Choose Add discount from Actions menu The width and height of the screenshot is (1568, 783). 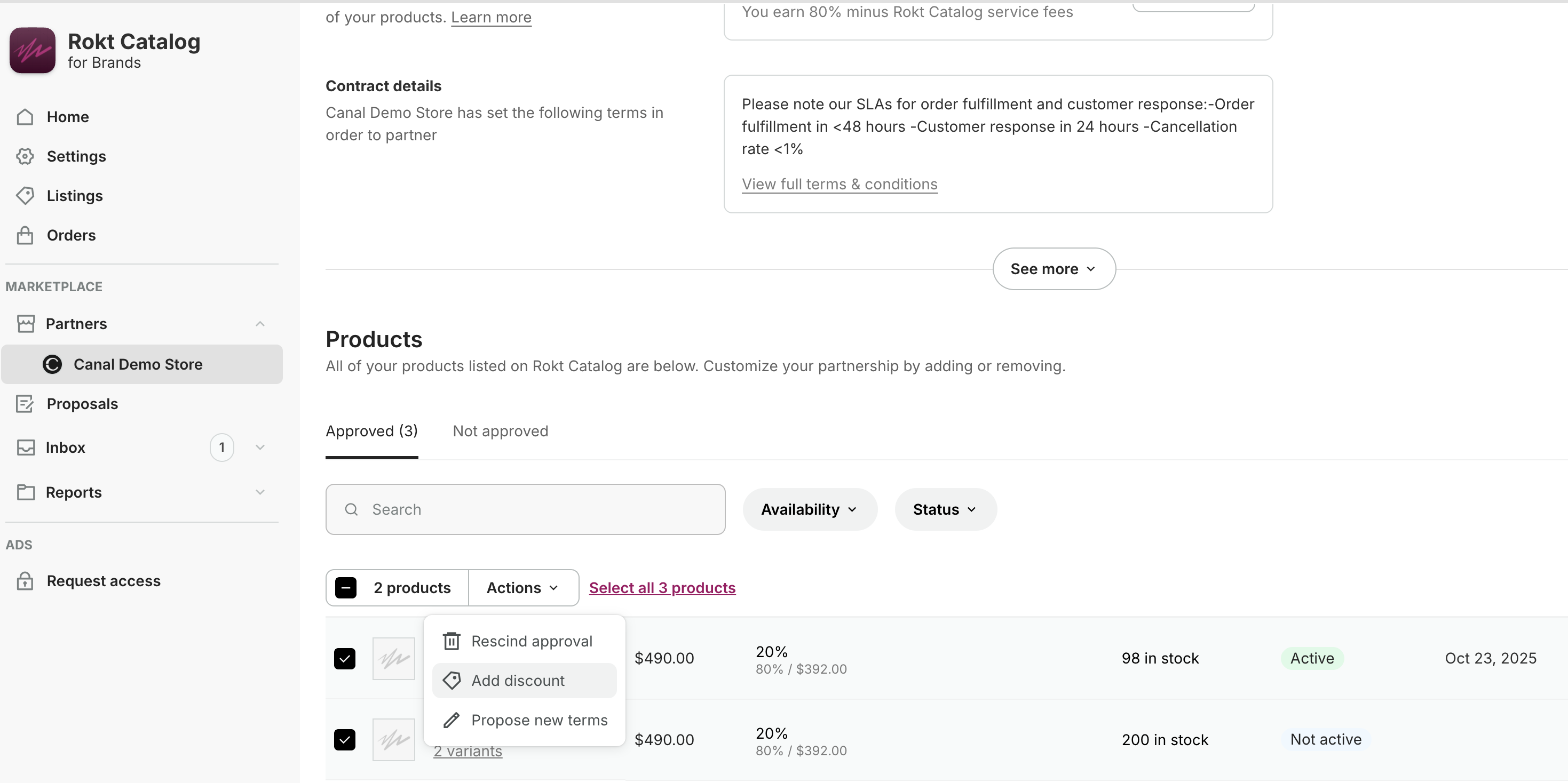(518, 681)
